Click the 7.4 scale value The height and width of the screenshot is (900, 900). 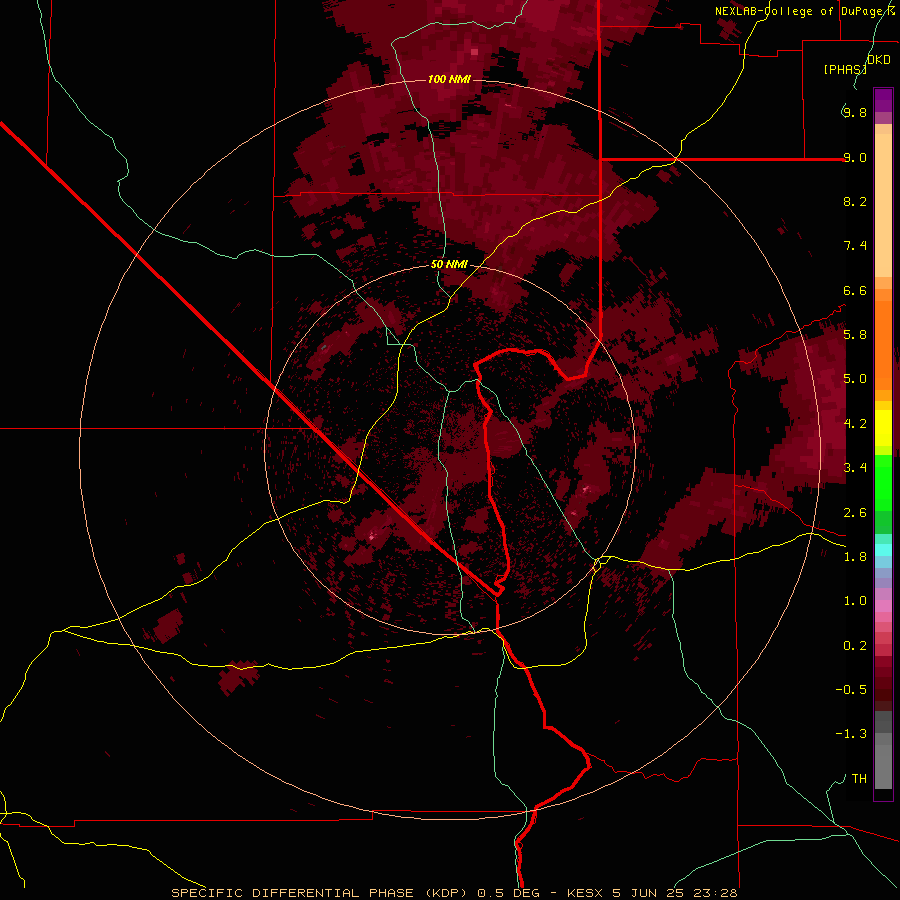(x=855, y=246)
